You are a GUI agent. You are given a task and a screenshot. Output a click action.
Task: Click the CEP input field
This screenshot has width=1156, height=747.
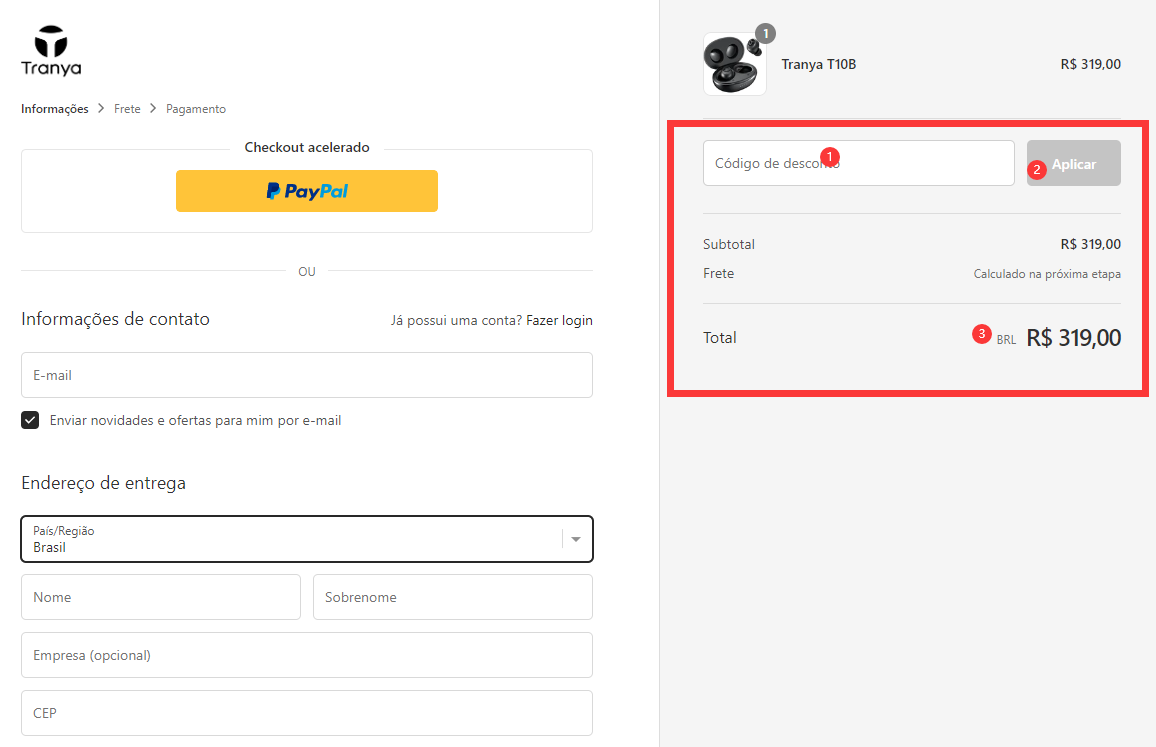[306, 713]
